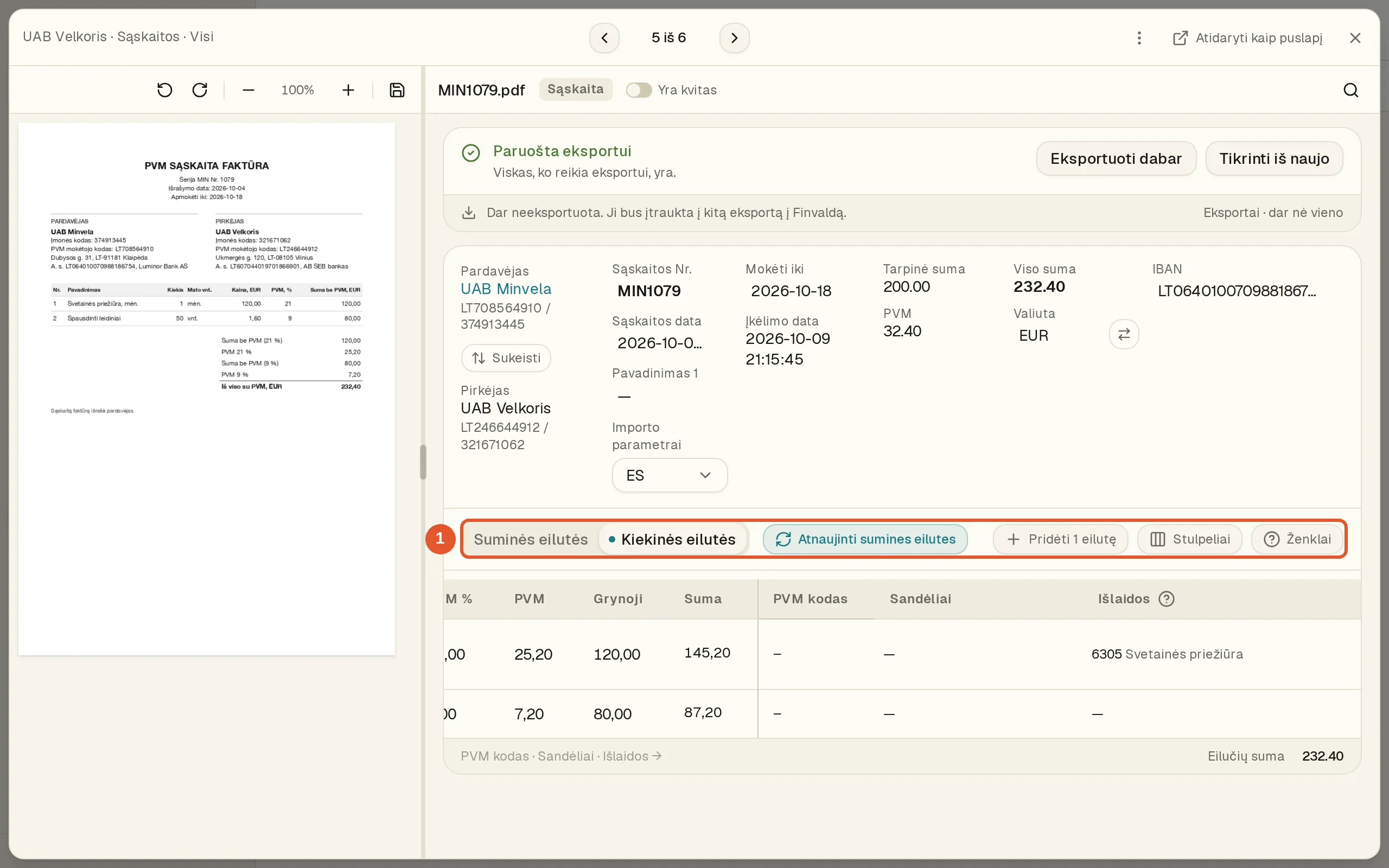Edit the Mokėti iki date 2026-10-18
Viewport: 1389px width, 868px height.
791,291
